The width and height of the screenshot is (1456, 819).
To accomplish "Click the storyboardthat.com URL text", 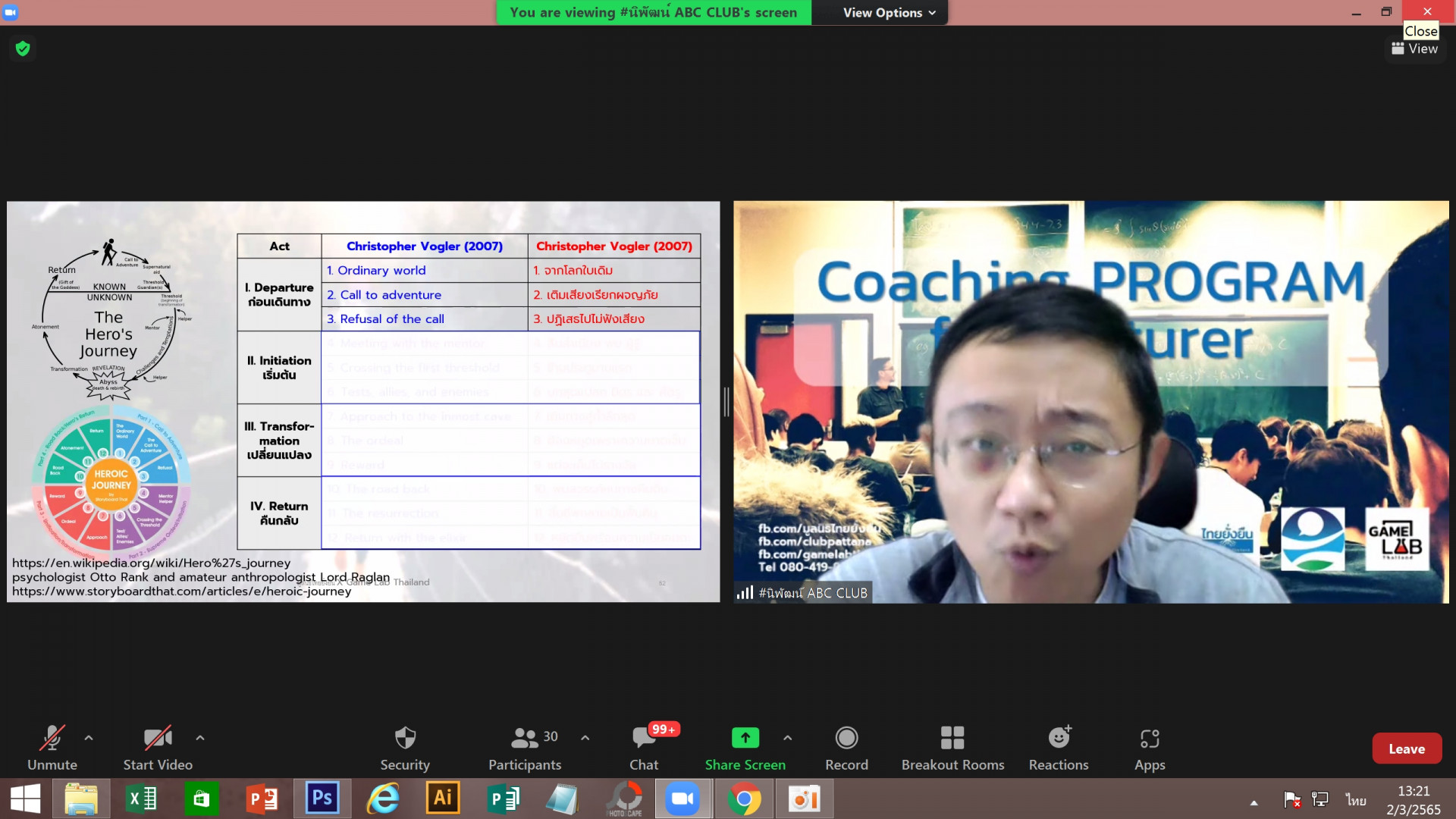I will click(182, 591).
